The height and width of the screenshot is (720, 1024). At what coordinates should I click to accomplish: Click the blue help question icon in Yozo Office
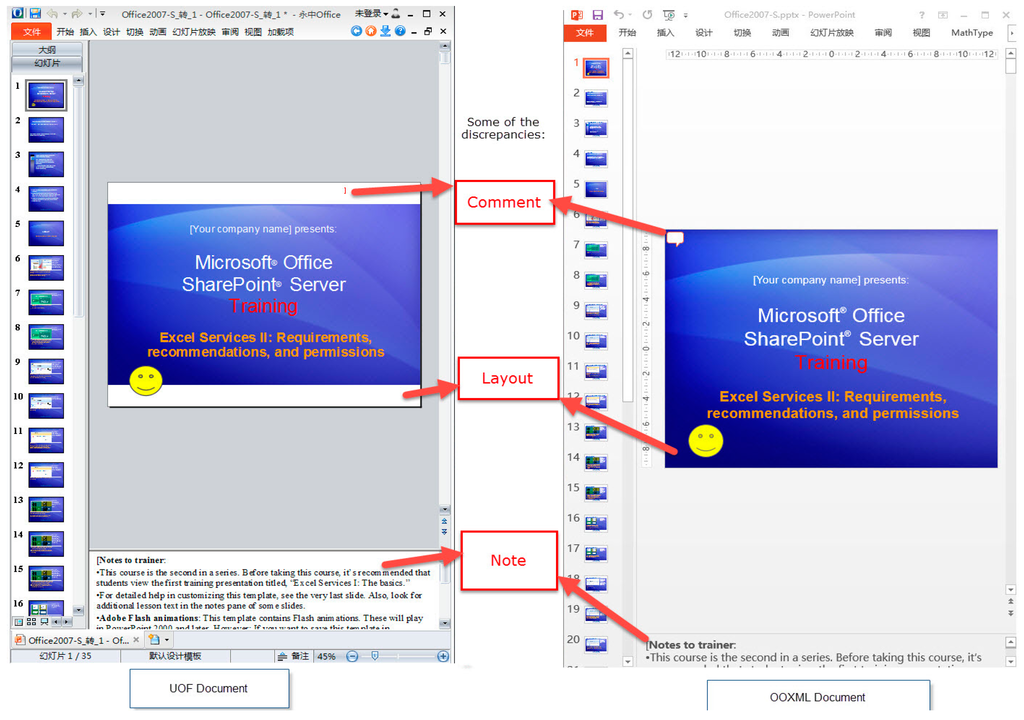pyautogui.click(x=400, y=31)
